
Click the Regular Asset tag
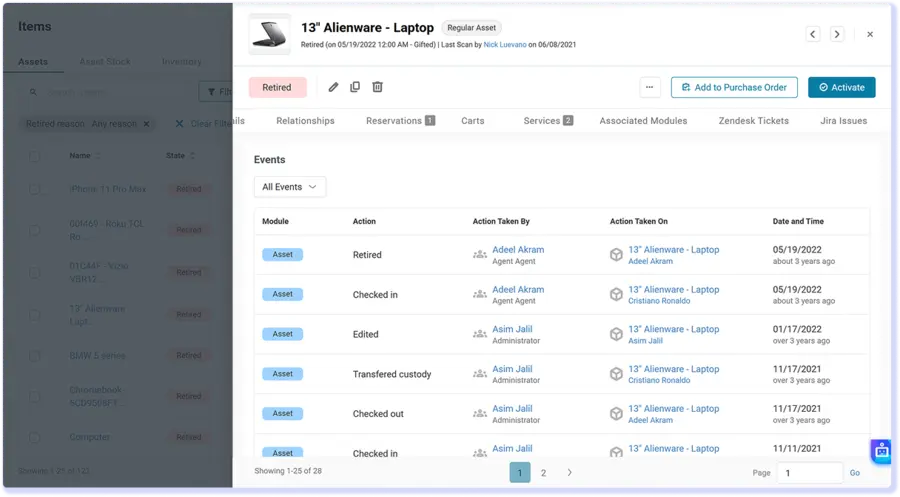point(471,28)
